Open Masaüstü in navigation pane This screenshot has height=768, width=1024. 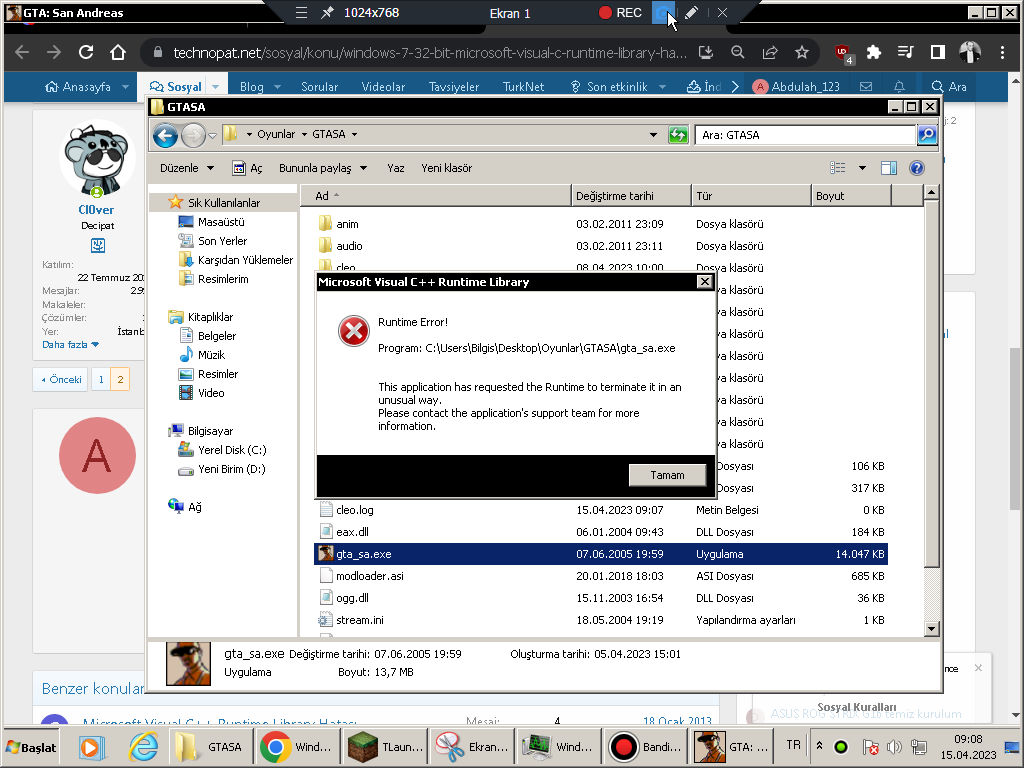(221, 222)
